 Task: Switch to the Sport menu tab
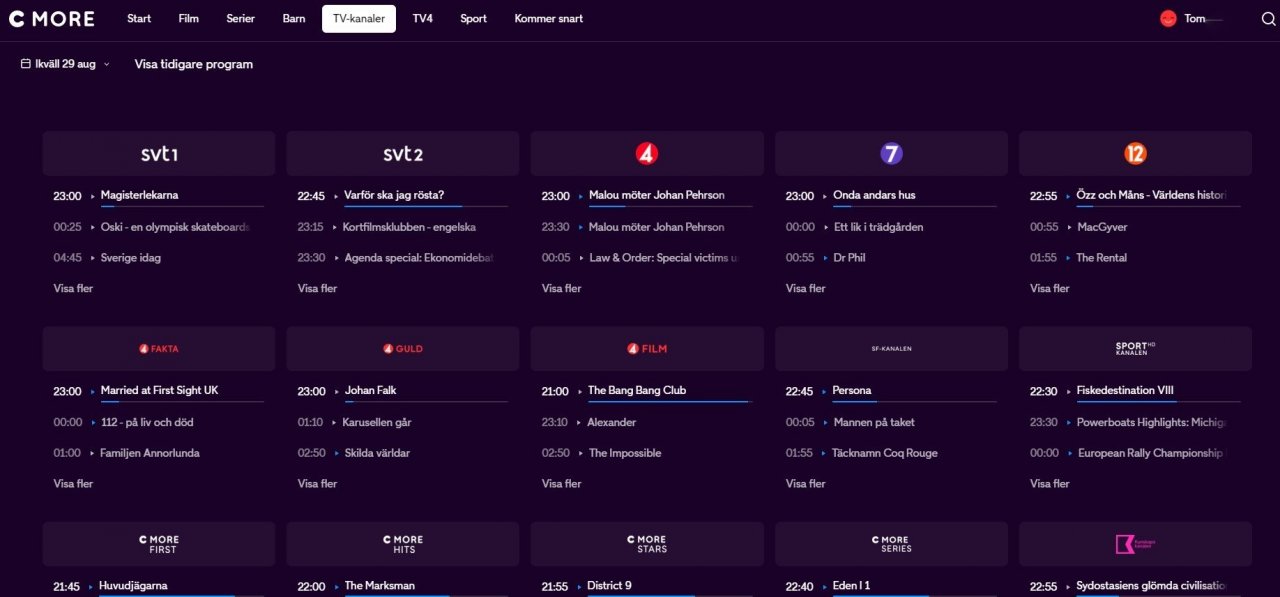(474, 19)
